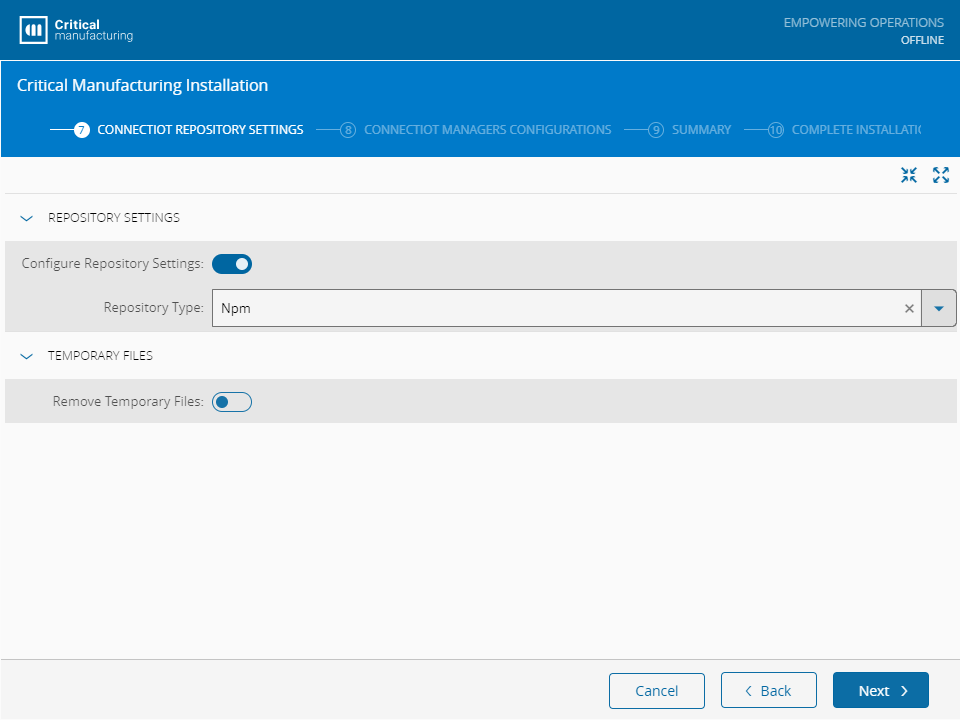Click step 9 circle icon
Image resolution: width=960 pixels, height=720 pixels.
click(x=656, y=130)
